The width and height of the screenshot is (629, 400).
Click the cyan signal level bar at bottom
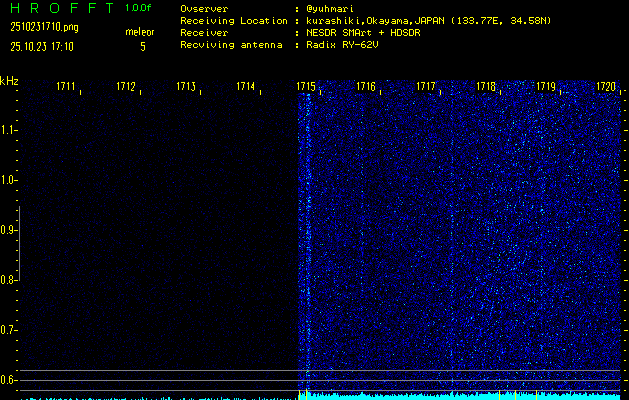click(460, 396)
